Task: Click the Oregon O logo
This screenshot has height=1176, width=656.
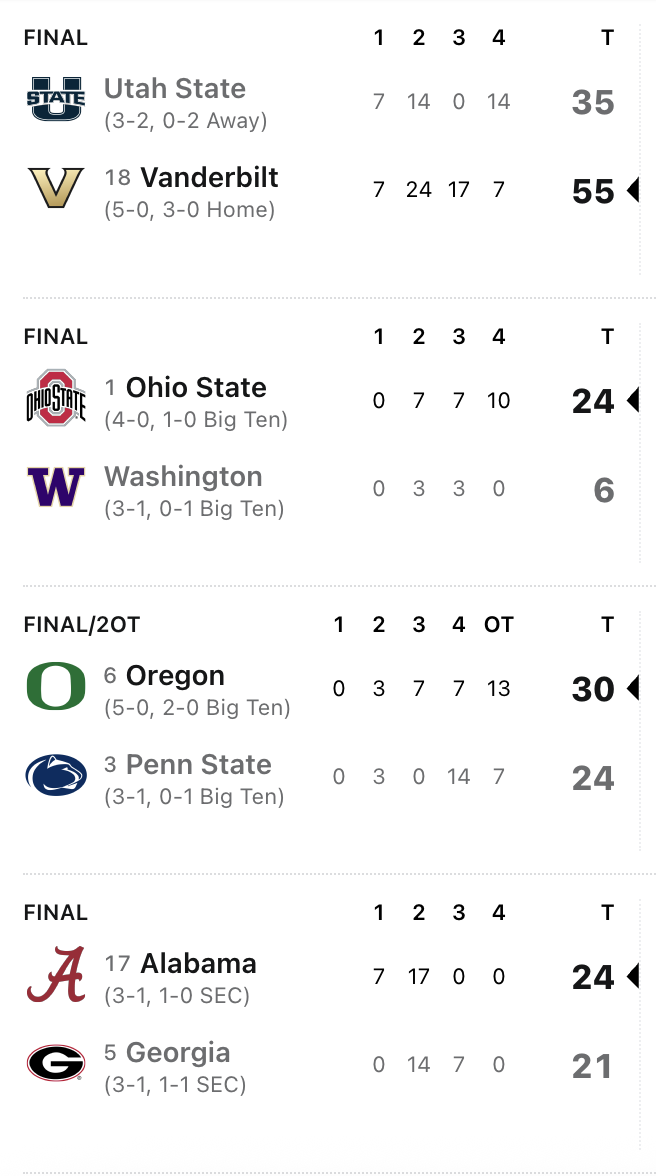Action: point(56,686)
